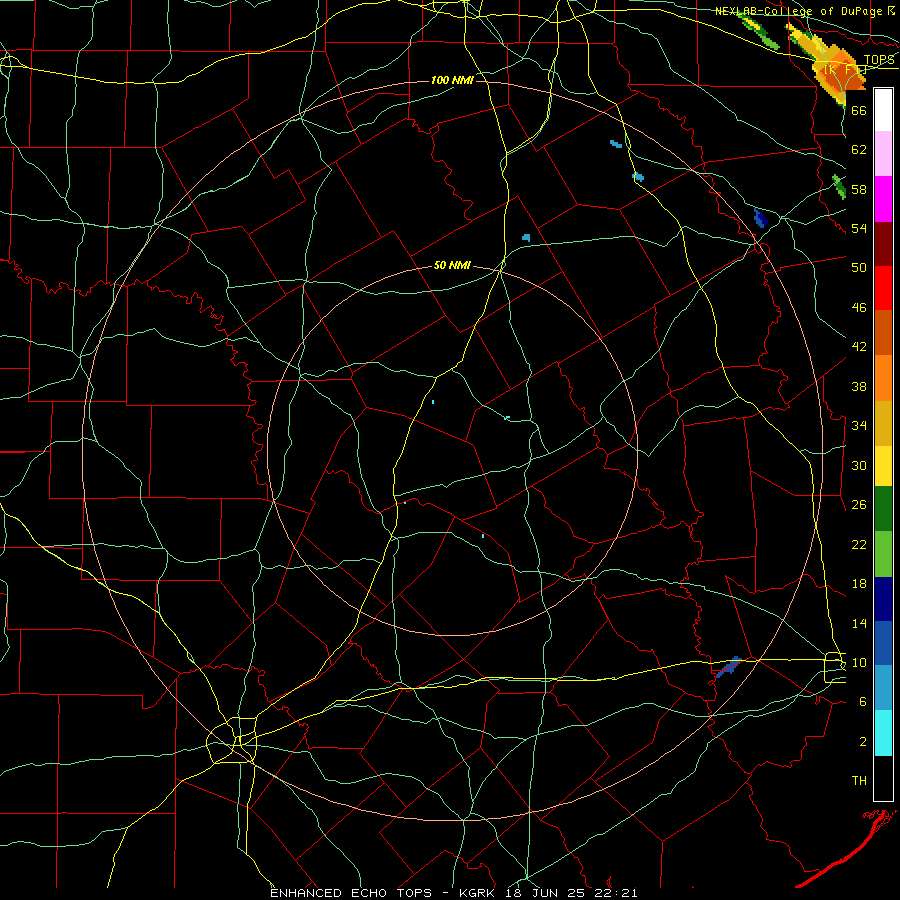The width and height of the screenshot is (900, 900).
Task: Click the '50 NMI' range ring label
Action: pyautogui.click(x=452, y=265)
